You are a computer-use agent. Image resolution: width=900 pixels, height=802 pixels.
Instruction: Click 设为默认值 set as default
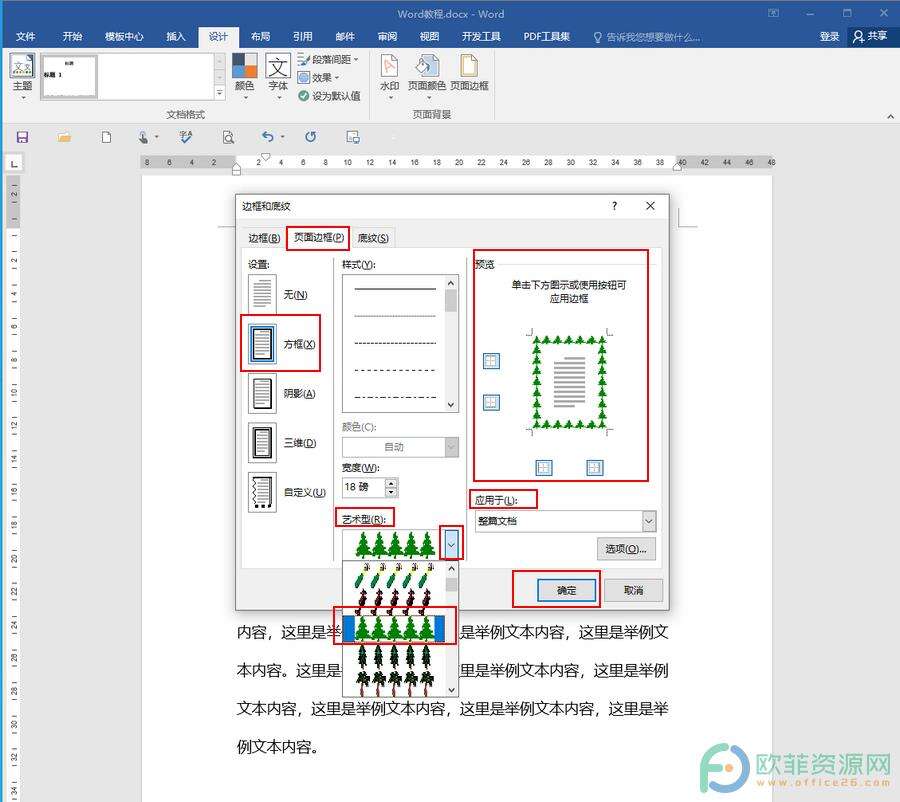click(x=329, y=96)
